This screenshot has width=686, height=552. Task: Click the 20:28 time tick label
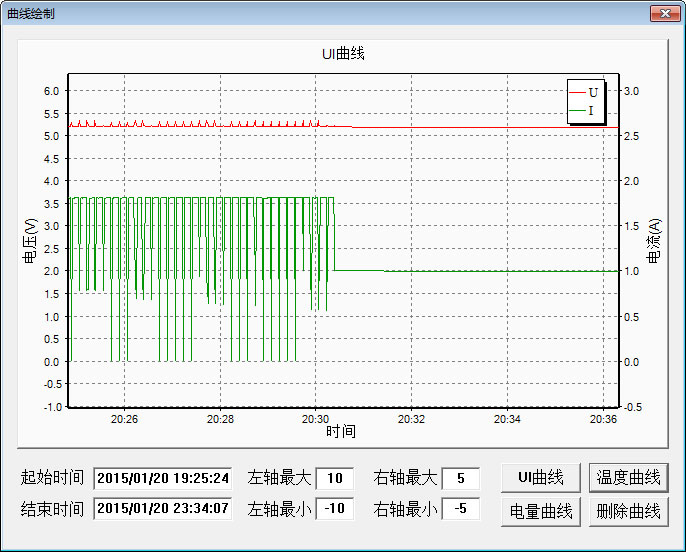point(220,419)
